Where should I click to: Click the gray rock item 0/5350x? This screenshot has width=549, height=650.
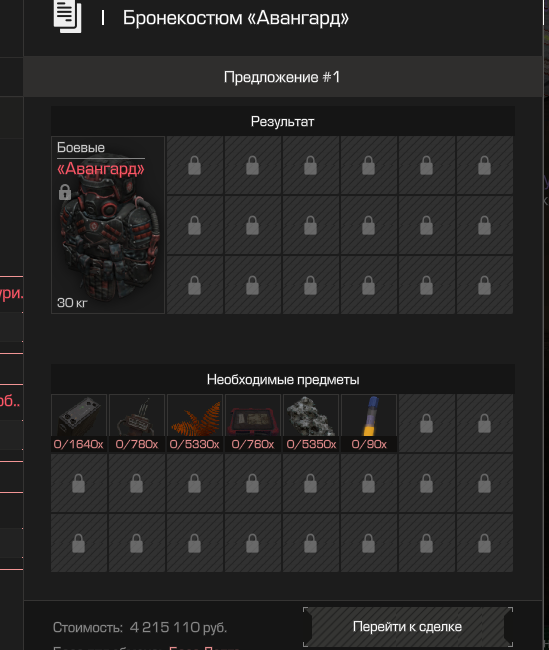pyautogui.click(x=311, y=423)
